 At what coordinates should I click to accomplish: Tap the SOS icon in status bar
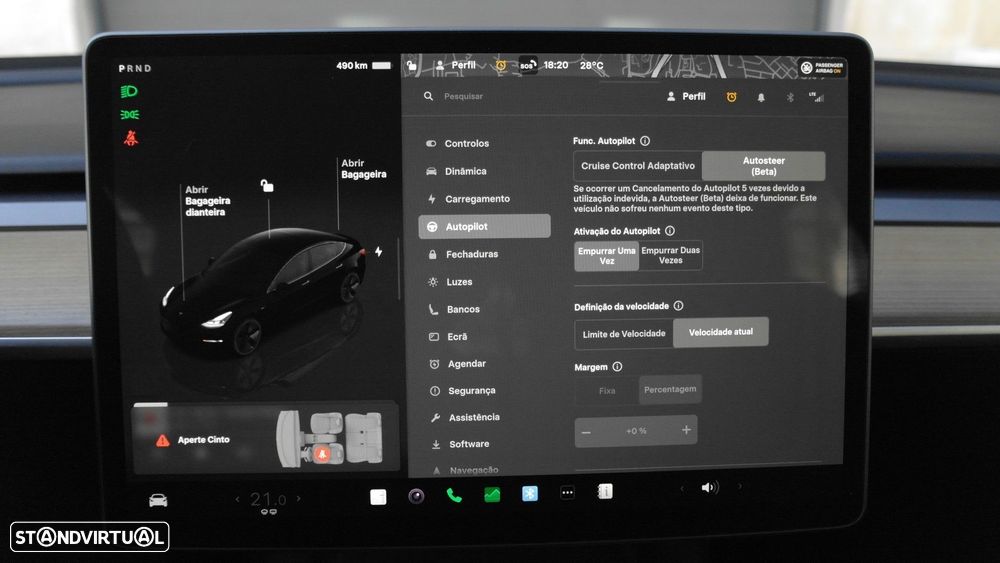pyautogui.click(x=527, y=65)
